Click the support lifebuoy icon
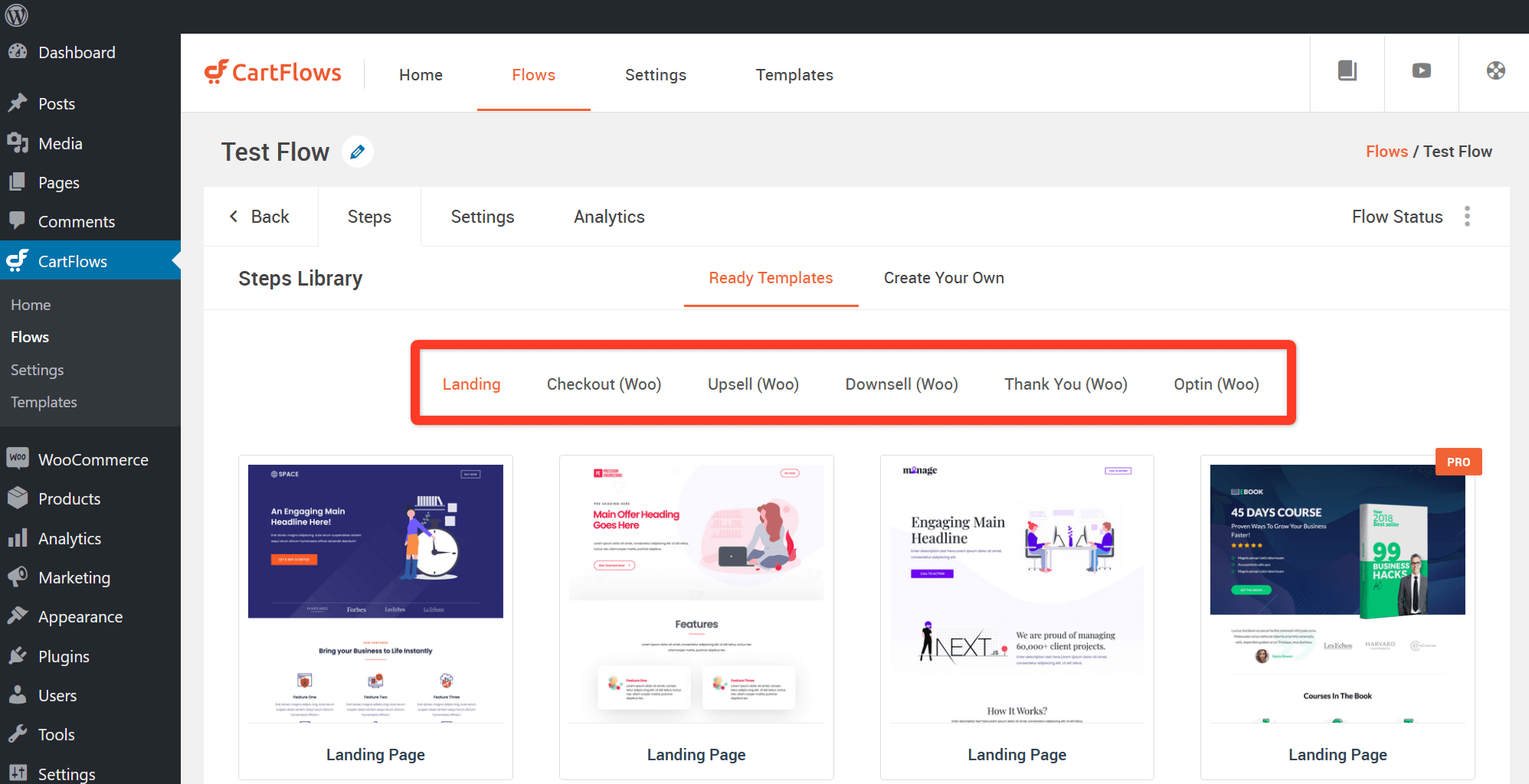Image resolution: width=1529 pixels, height=784 pixels. pos(1495,71)
